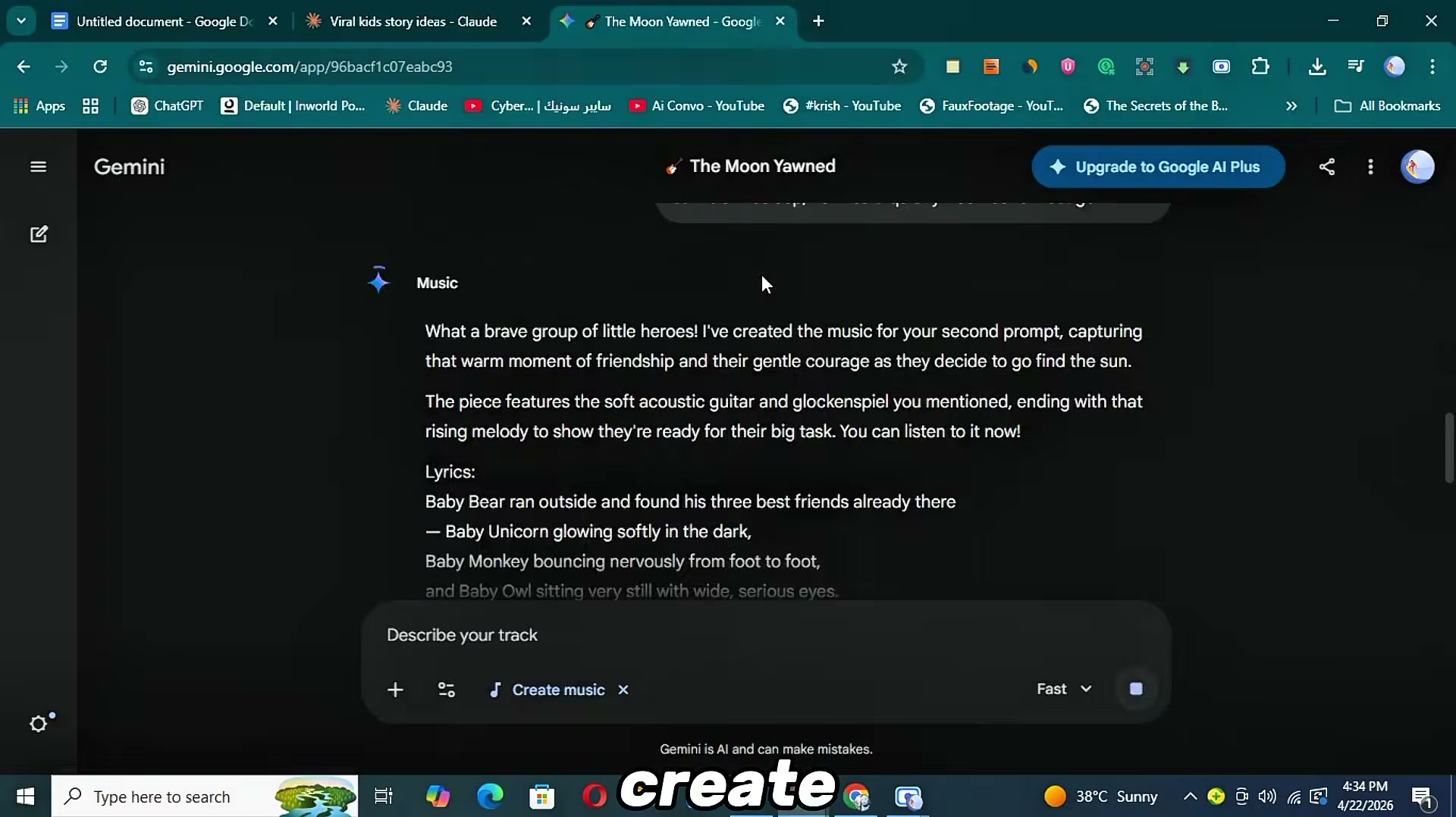Click the Describe your track input field
The width and height of the screenshot is (1456, 817).
pyautogui.click(x=766, y=635)
